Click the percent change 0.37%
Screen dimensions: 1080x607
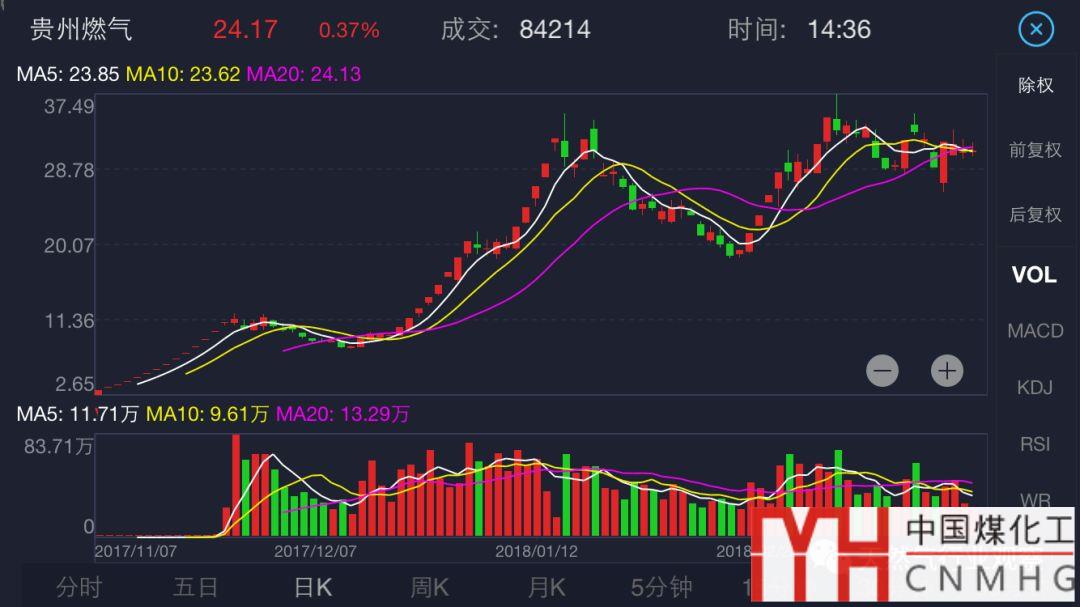point(349,30)
